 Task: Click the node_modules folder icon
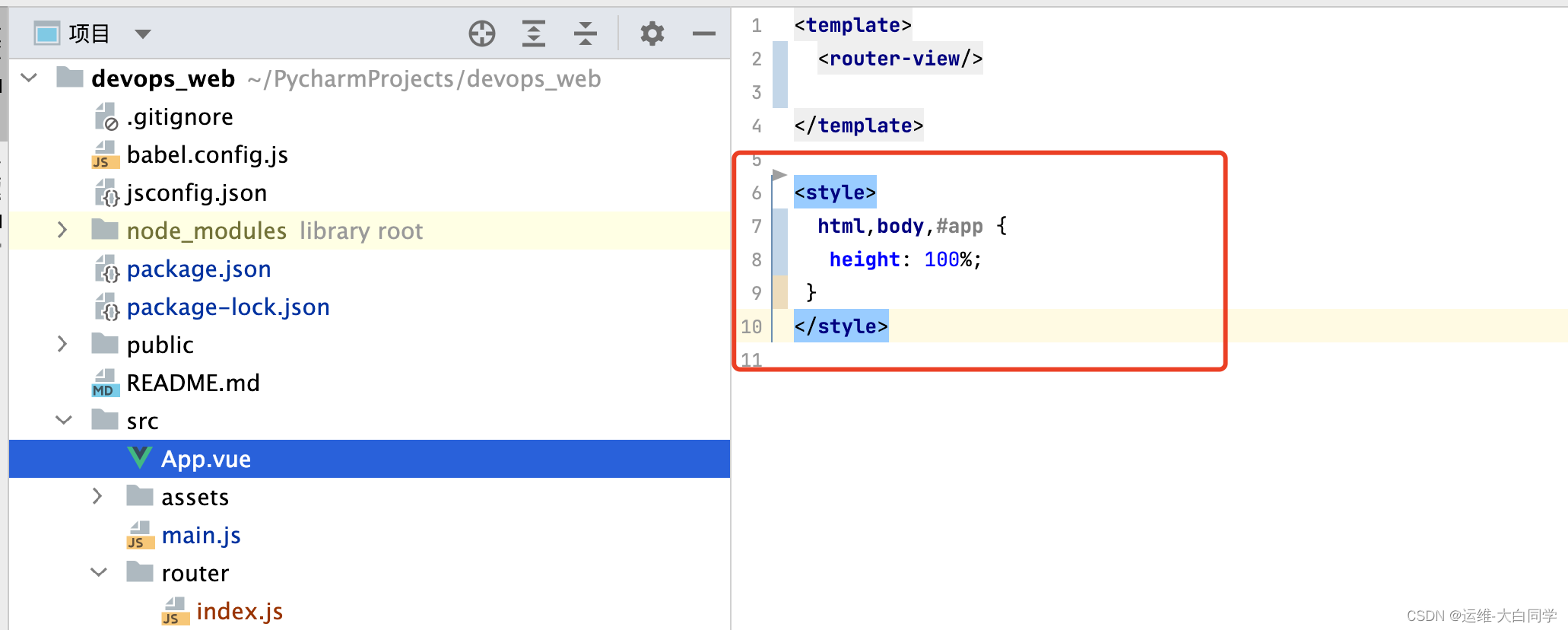pyautogui.click(x=105, y=229)
